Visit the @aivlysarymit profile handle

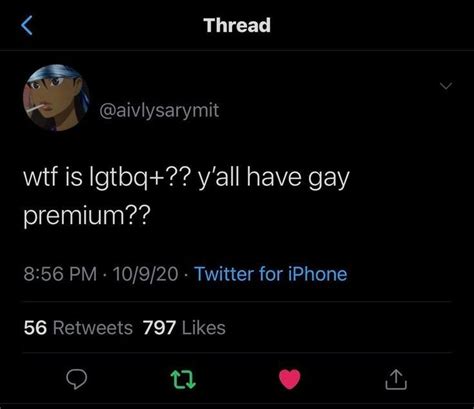tap(159, 110)
